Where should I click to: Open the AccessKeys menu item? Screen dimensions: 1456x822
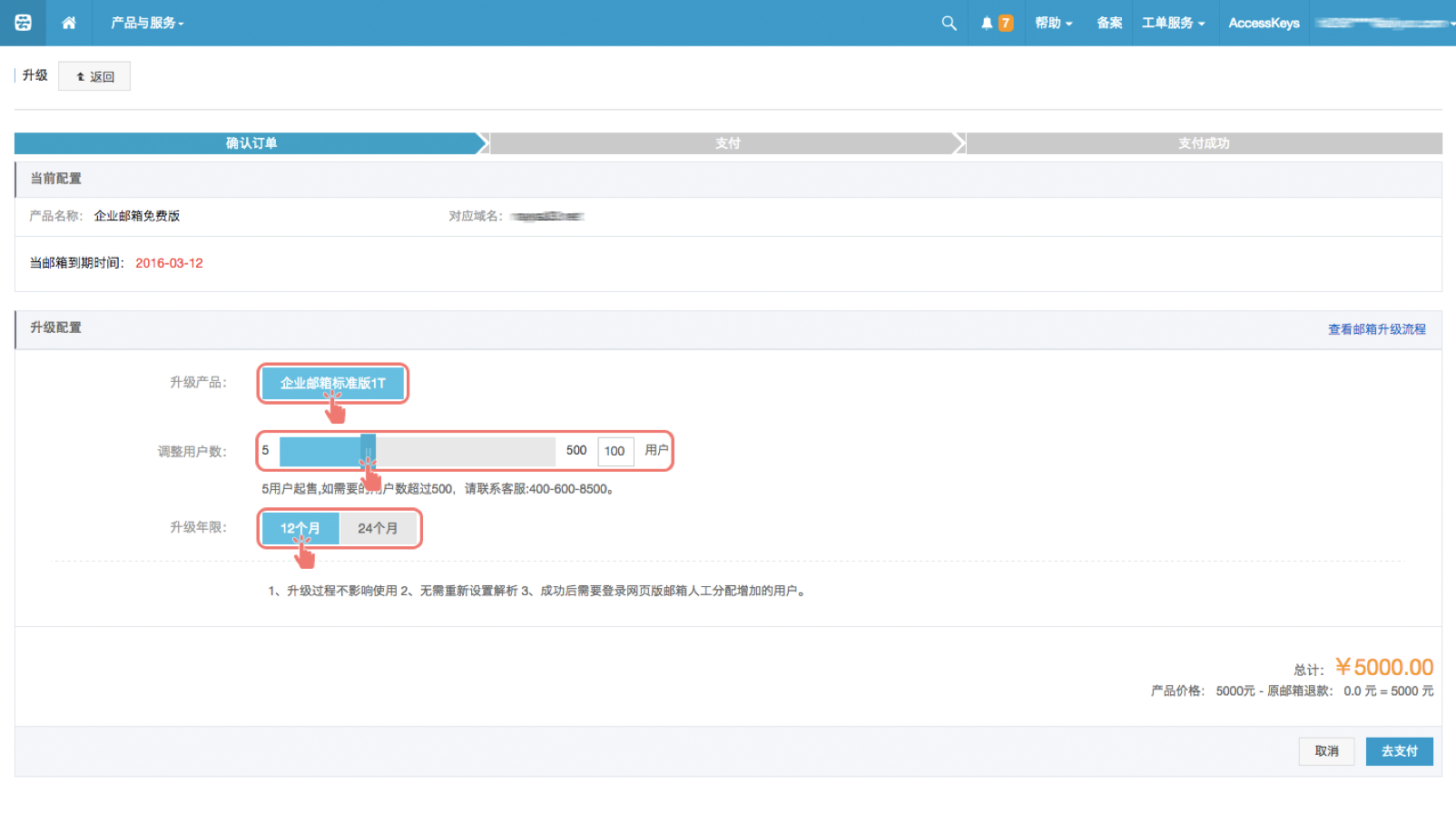(x=1264, y=23)
